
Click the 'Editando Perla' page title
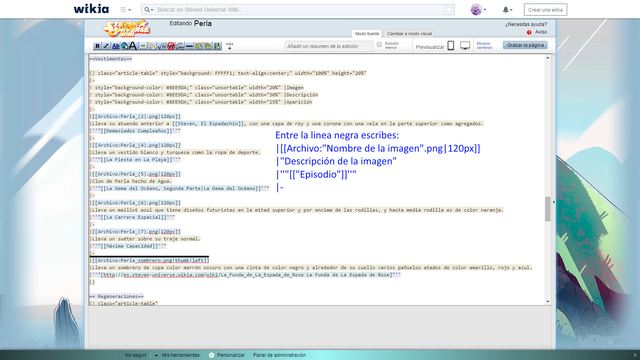pos(190,24)
